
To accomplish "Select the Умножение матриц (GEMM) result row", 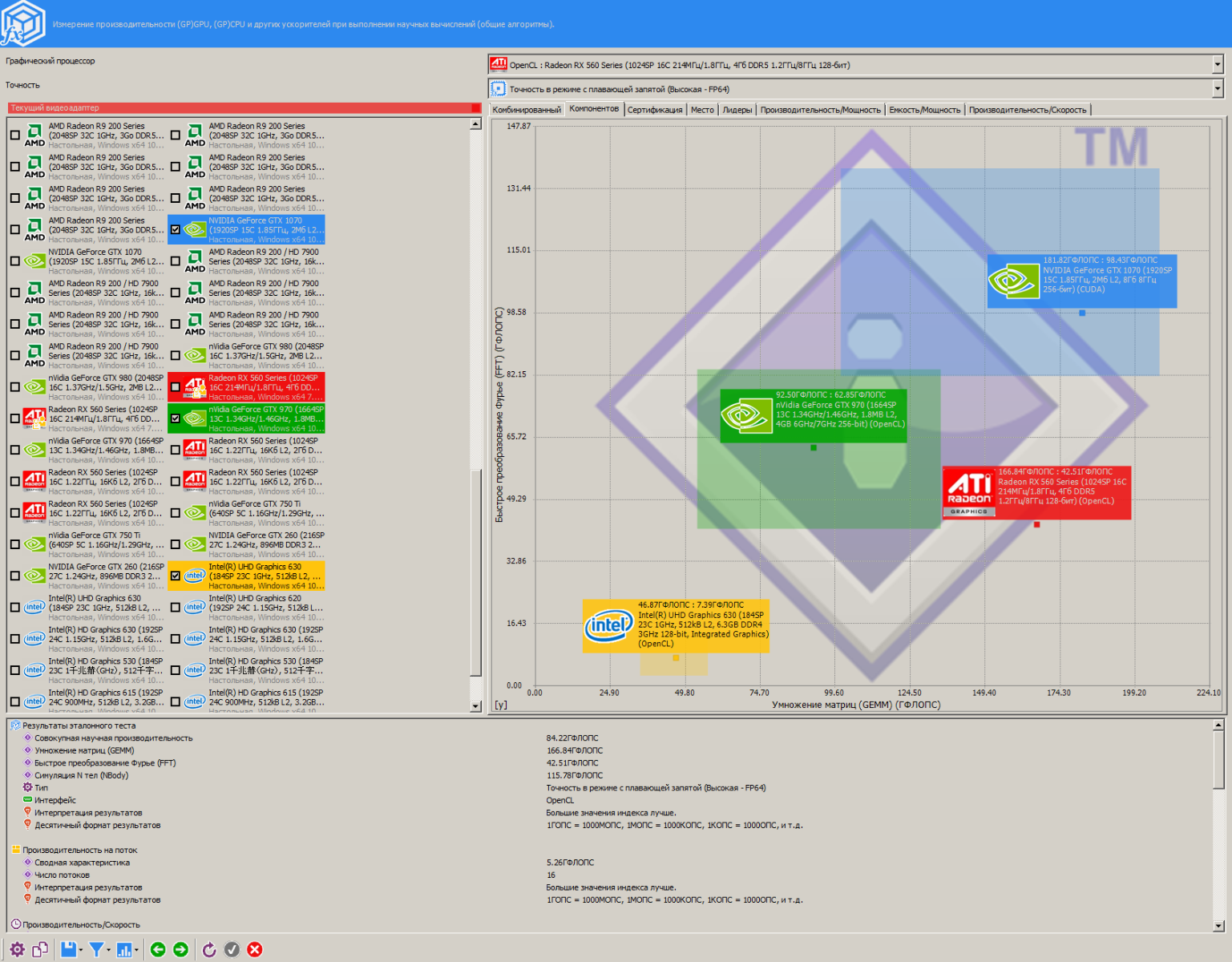I will tap(84, 750).
